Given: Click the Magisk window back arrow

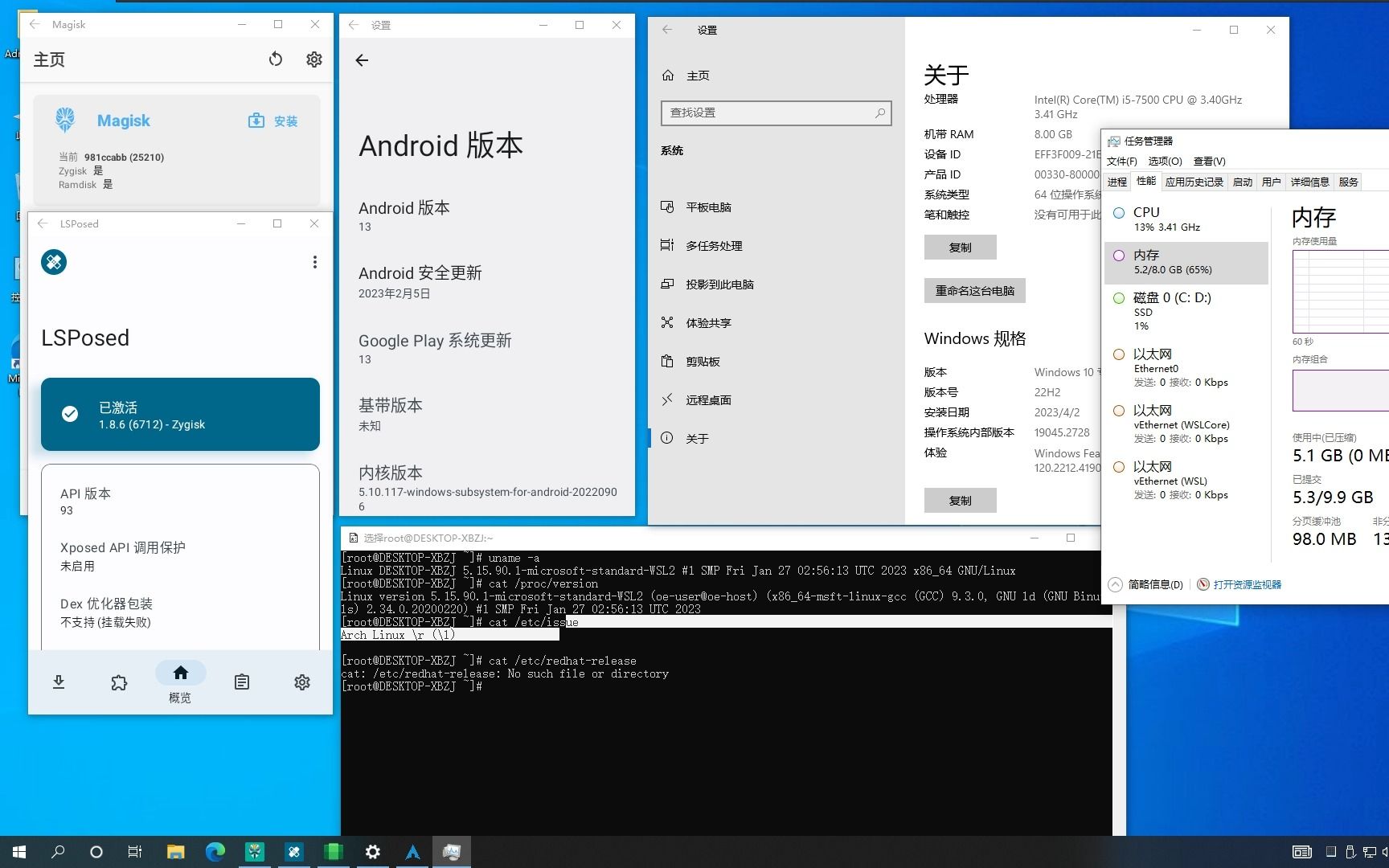Looking at the screenshot, I should (x=35, y=25).
